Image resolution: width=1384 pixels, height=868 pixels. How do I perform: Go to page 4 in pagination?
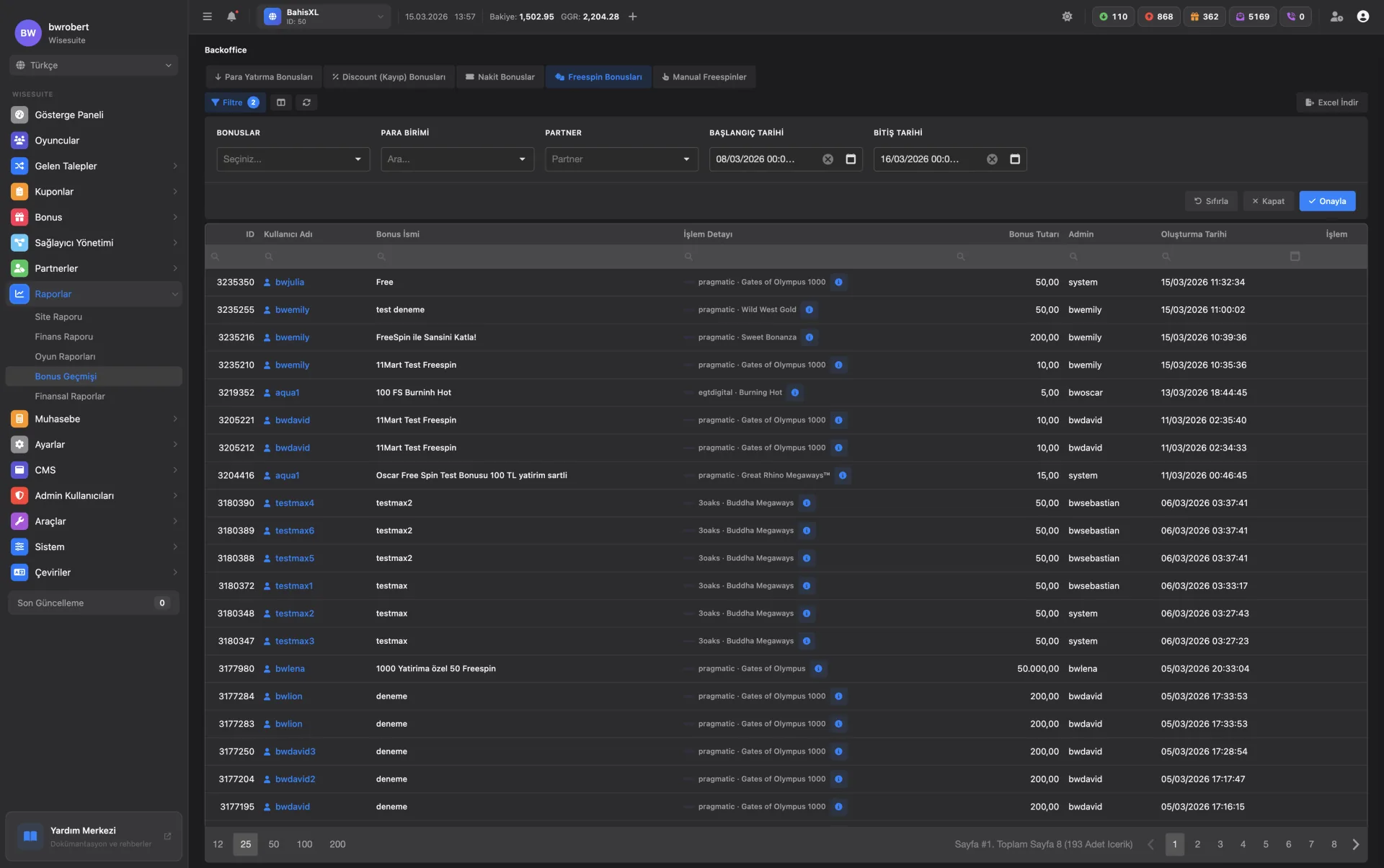(x=1243, y=844)
